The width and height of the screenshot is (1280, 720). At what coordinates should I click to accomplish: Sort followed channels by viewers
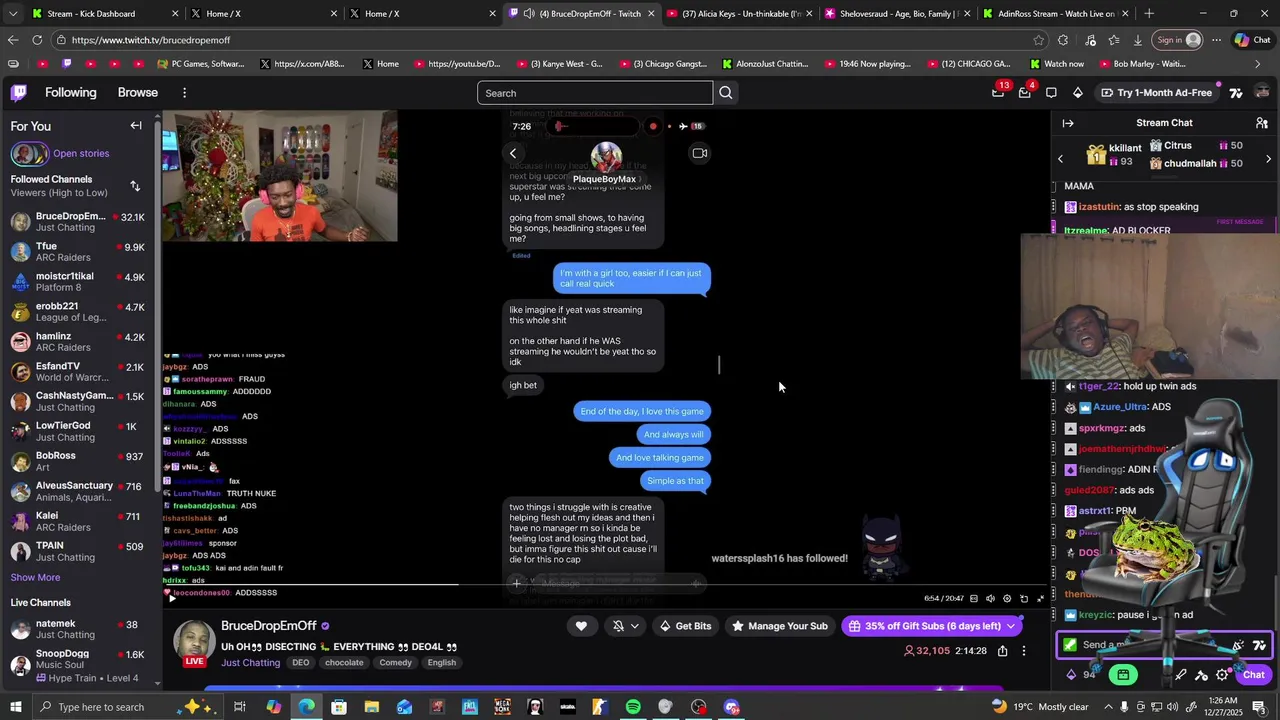click(135, 186)
